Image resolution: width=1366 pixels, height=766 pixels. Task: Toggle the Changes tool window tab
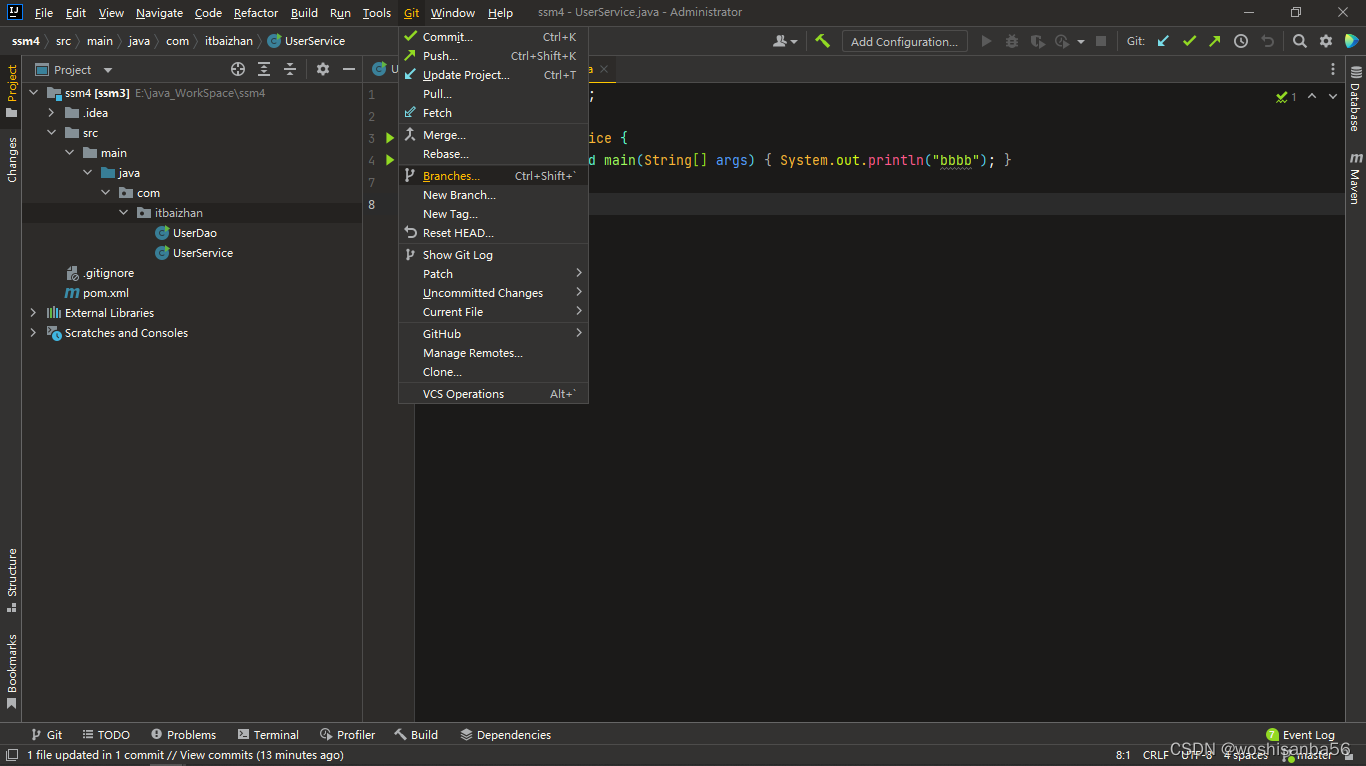(x=11, y=159)
